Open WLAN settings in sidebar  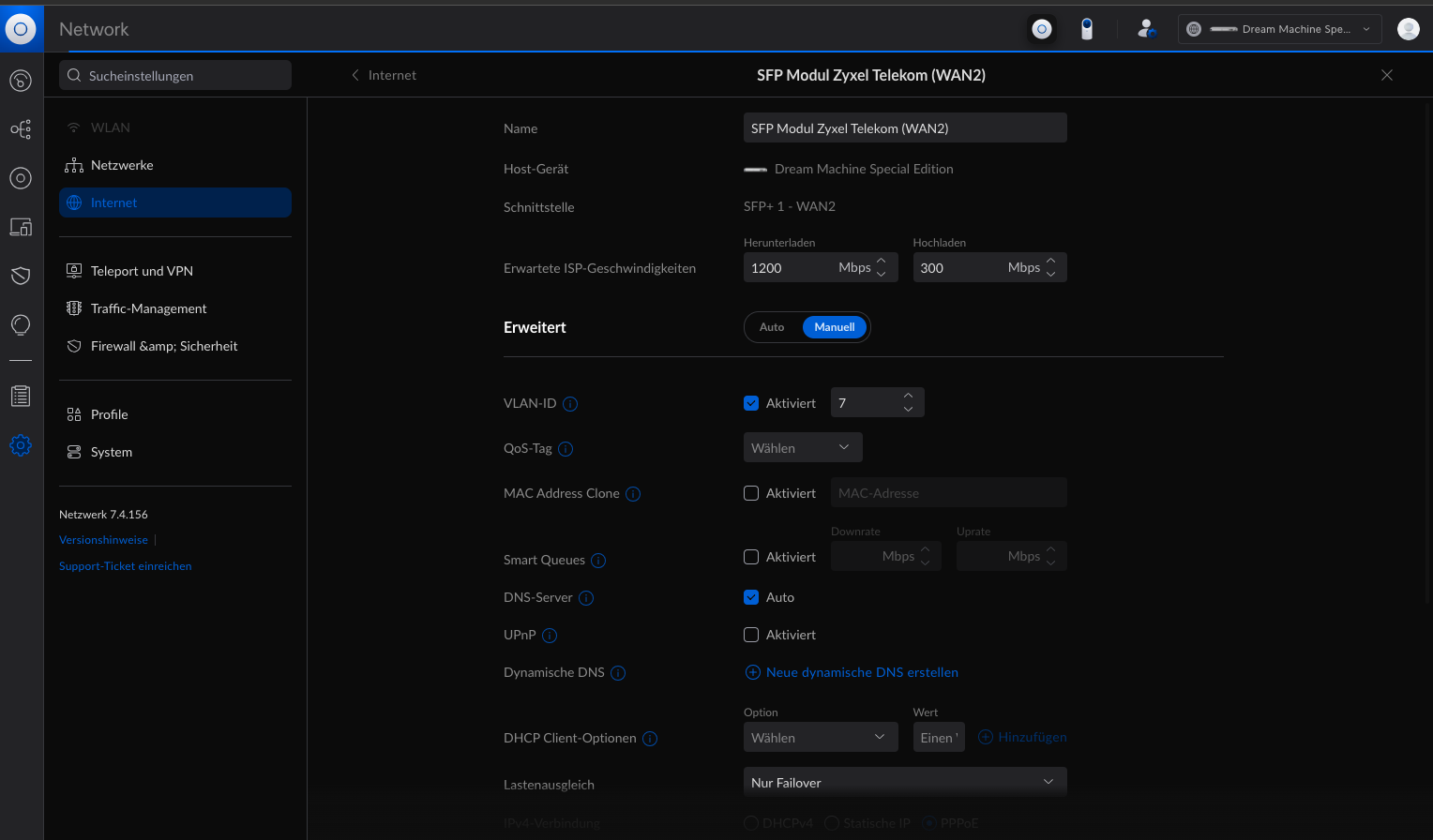[175, 127]
